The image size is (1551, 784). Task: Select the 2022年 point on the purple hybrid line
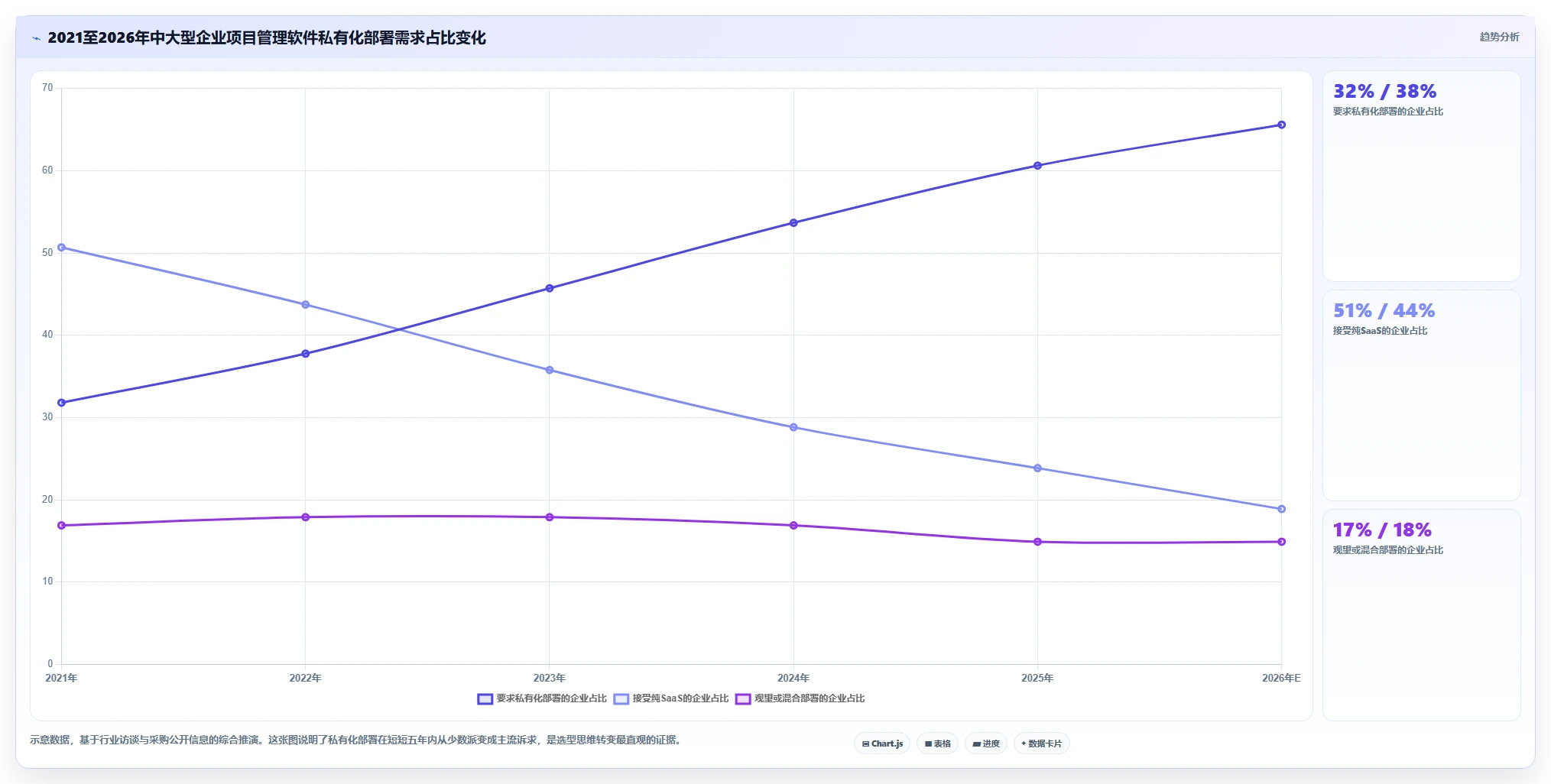306,517
